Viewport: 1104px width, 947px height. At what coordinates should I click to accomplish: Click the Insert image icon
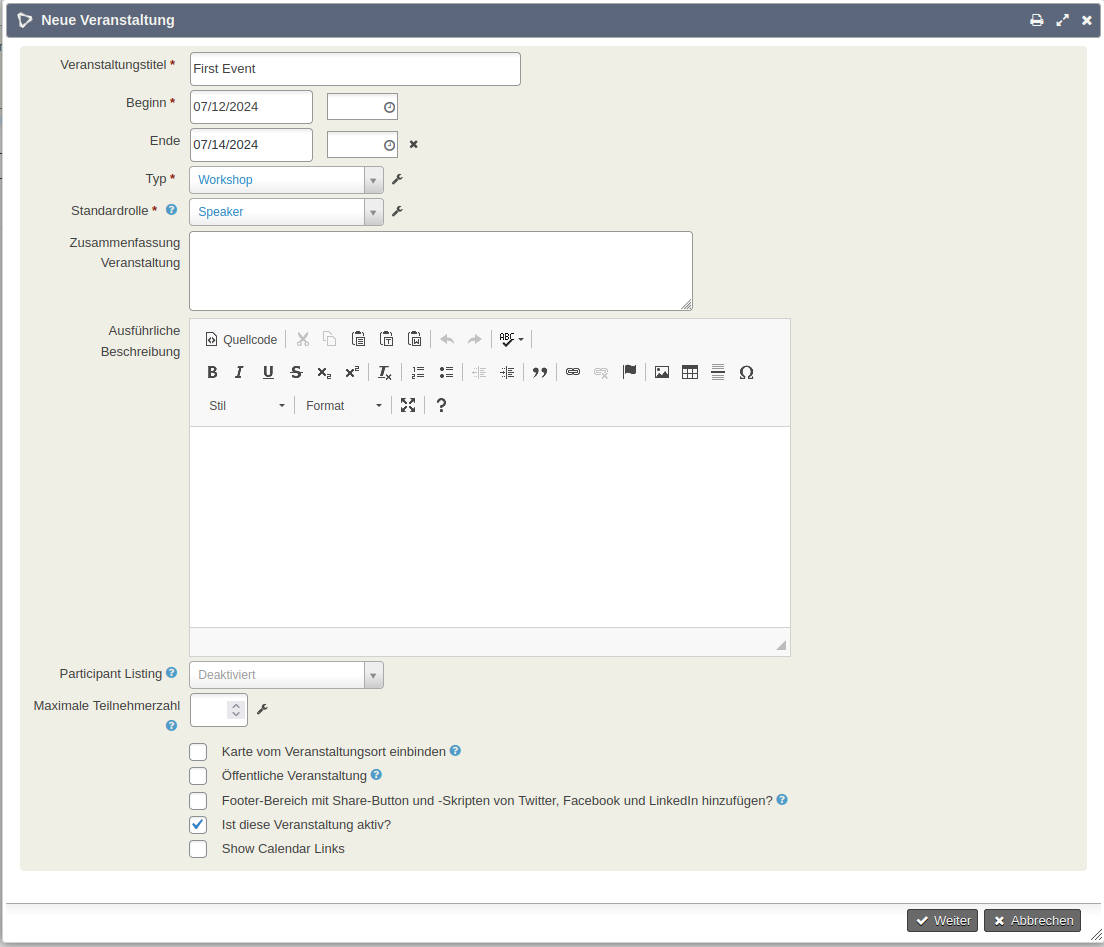pos(661,372)
